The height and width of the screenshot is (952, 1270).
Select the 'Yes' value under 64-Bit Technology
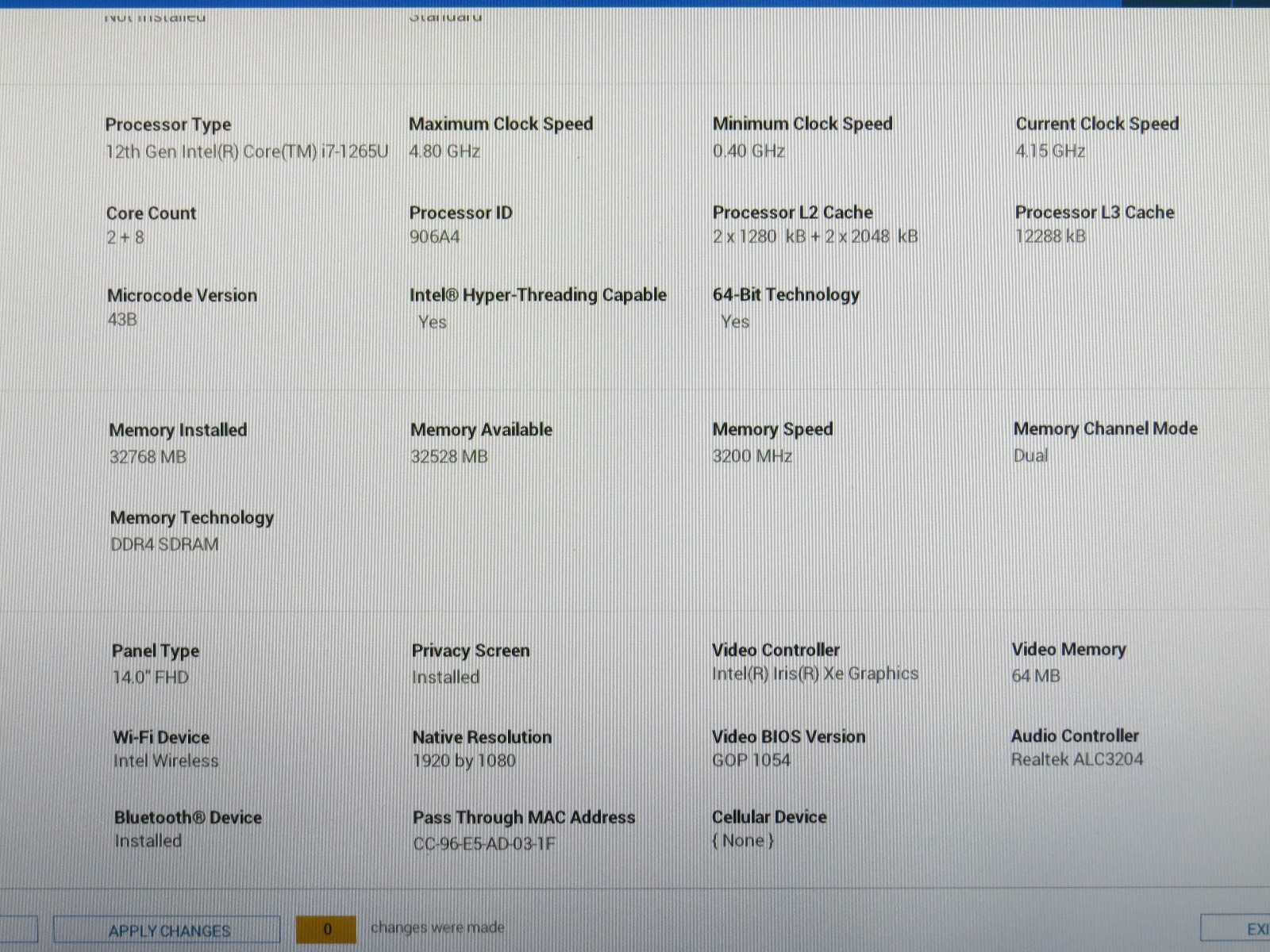[735, 321]
